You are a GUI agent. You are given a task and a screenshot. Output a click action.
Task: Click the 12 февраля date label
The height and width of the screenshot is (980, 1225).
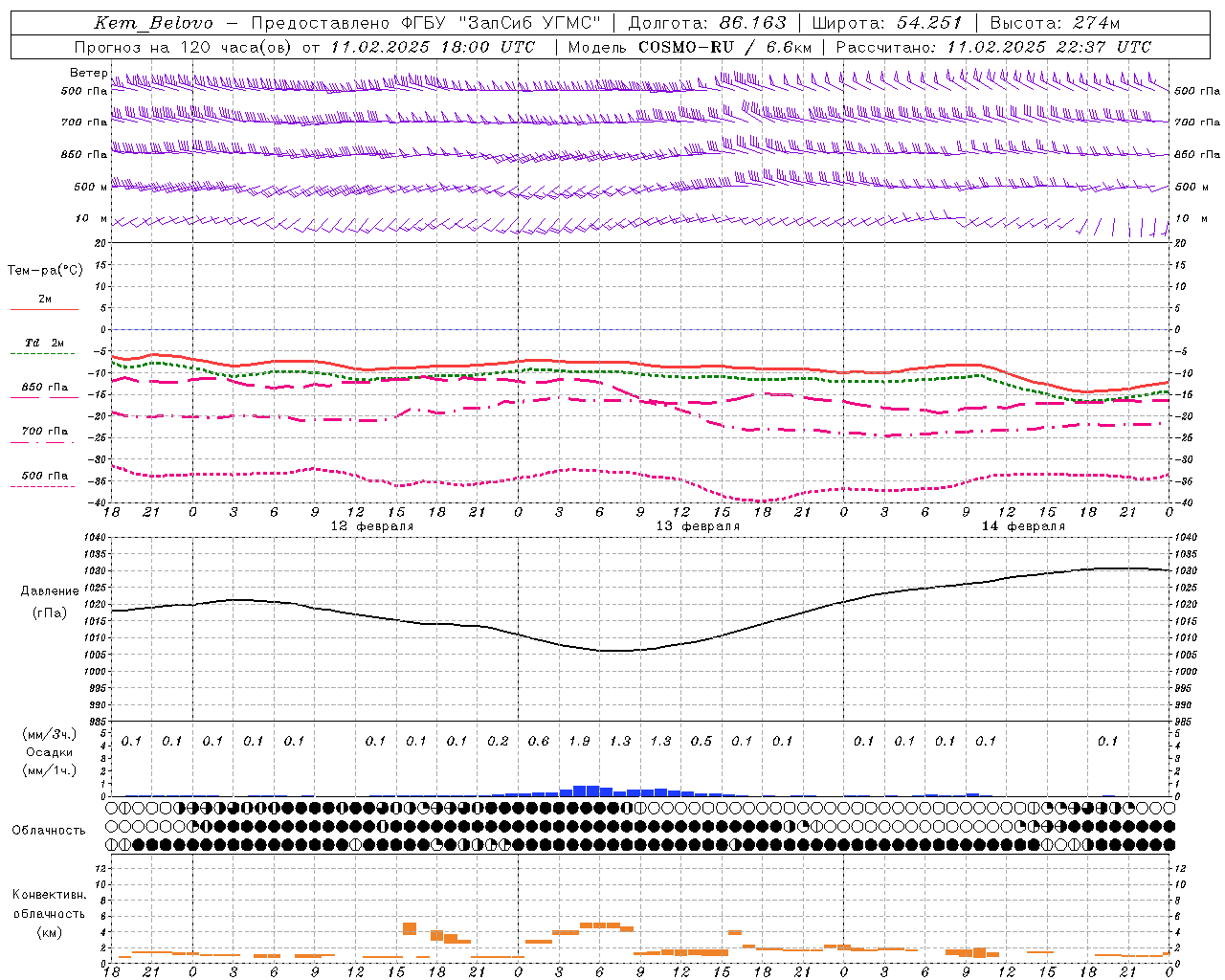coord(372,526)
